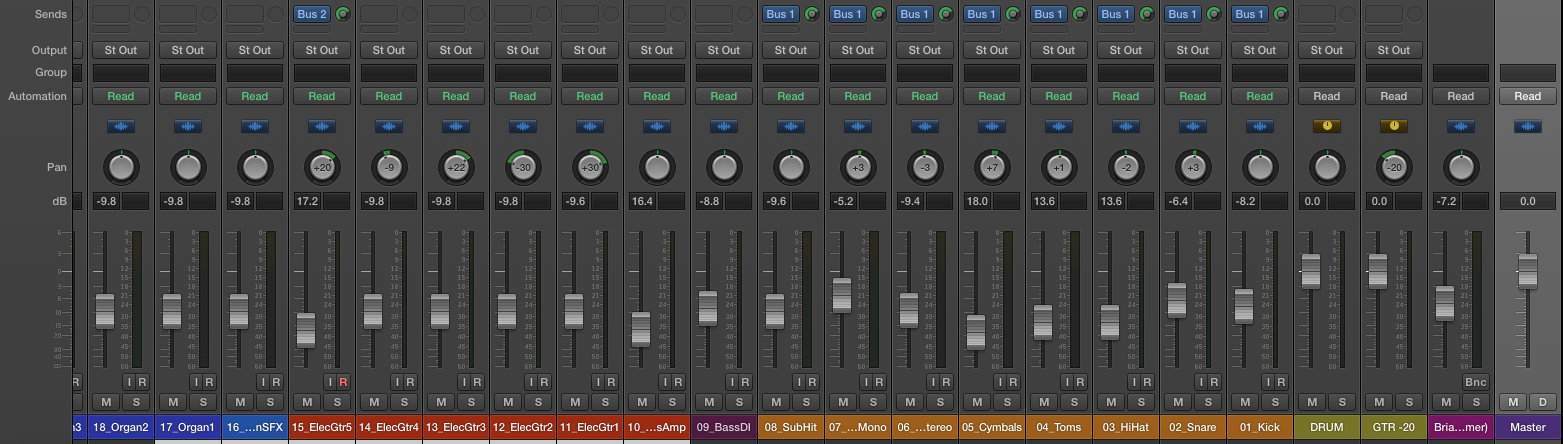Click the yellow aux icon on GTR -20 channel

click(x=1394, y=126)
